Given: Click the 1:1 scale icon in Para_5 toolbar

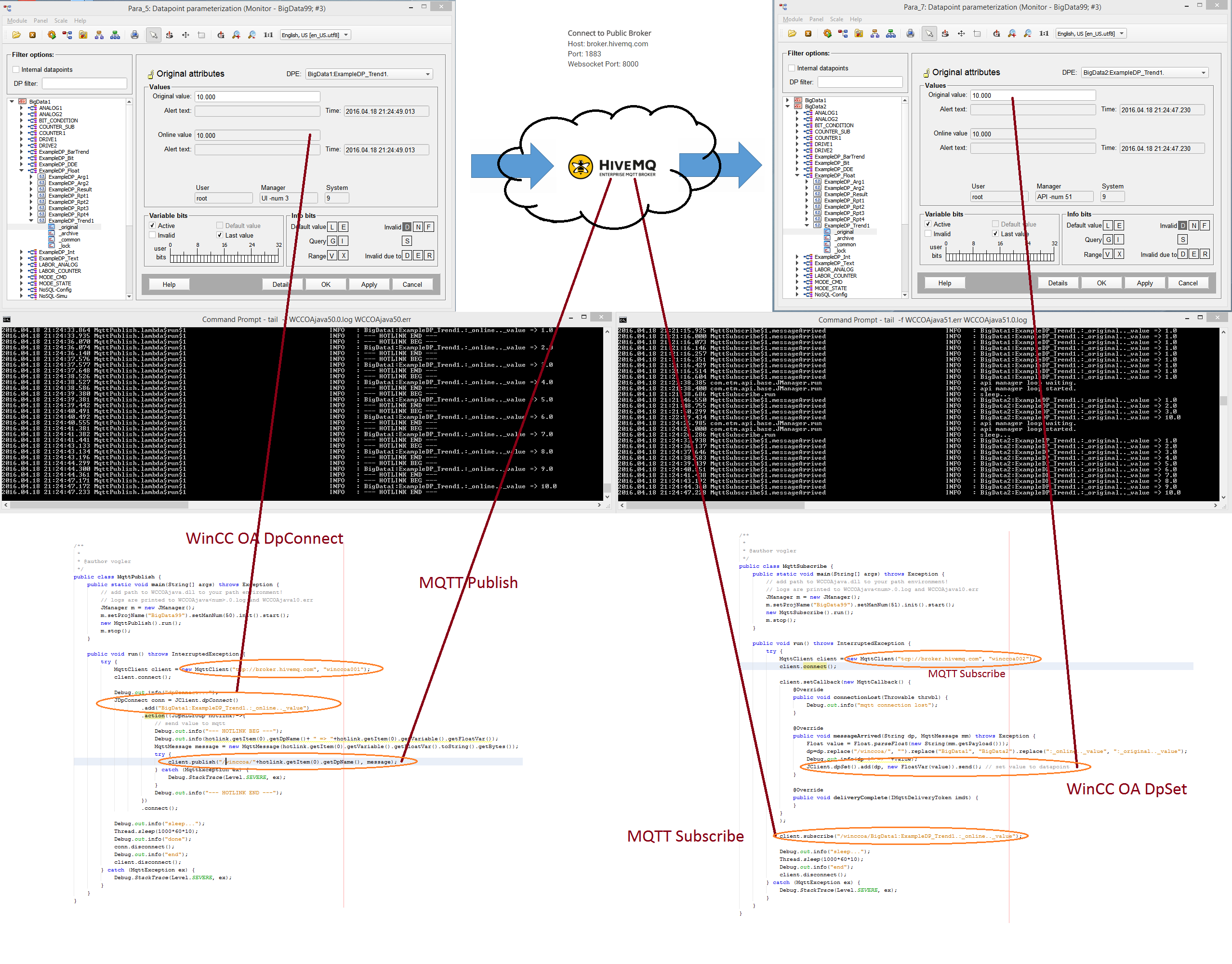Looking at the screenshot, I should pos(268,35).
